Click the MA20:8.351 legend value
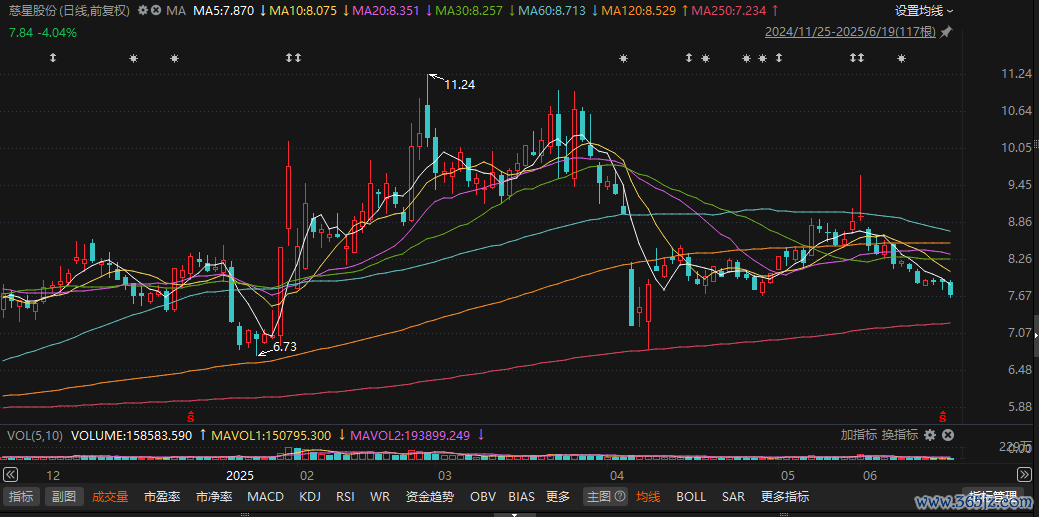 [387, 11]
